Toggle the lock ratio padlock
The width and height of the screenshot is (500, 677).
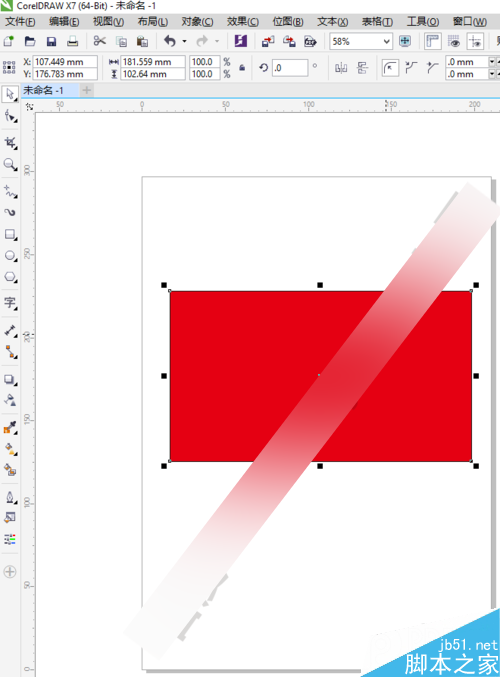tap(242, 68)
